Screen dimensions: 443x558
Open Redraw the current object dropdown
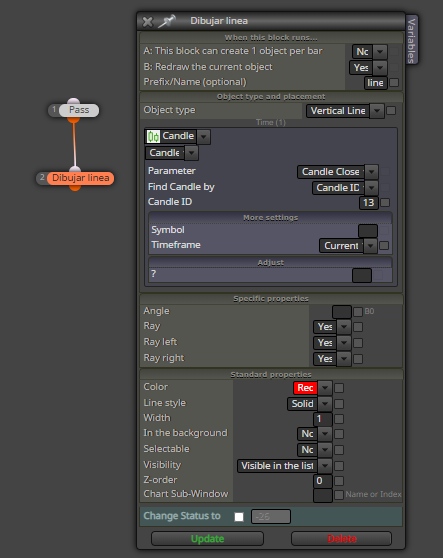(x=368, y=68)
